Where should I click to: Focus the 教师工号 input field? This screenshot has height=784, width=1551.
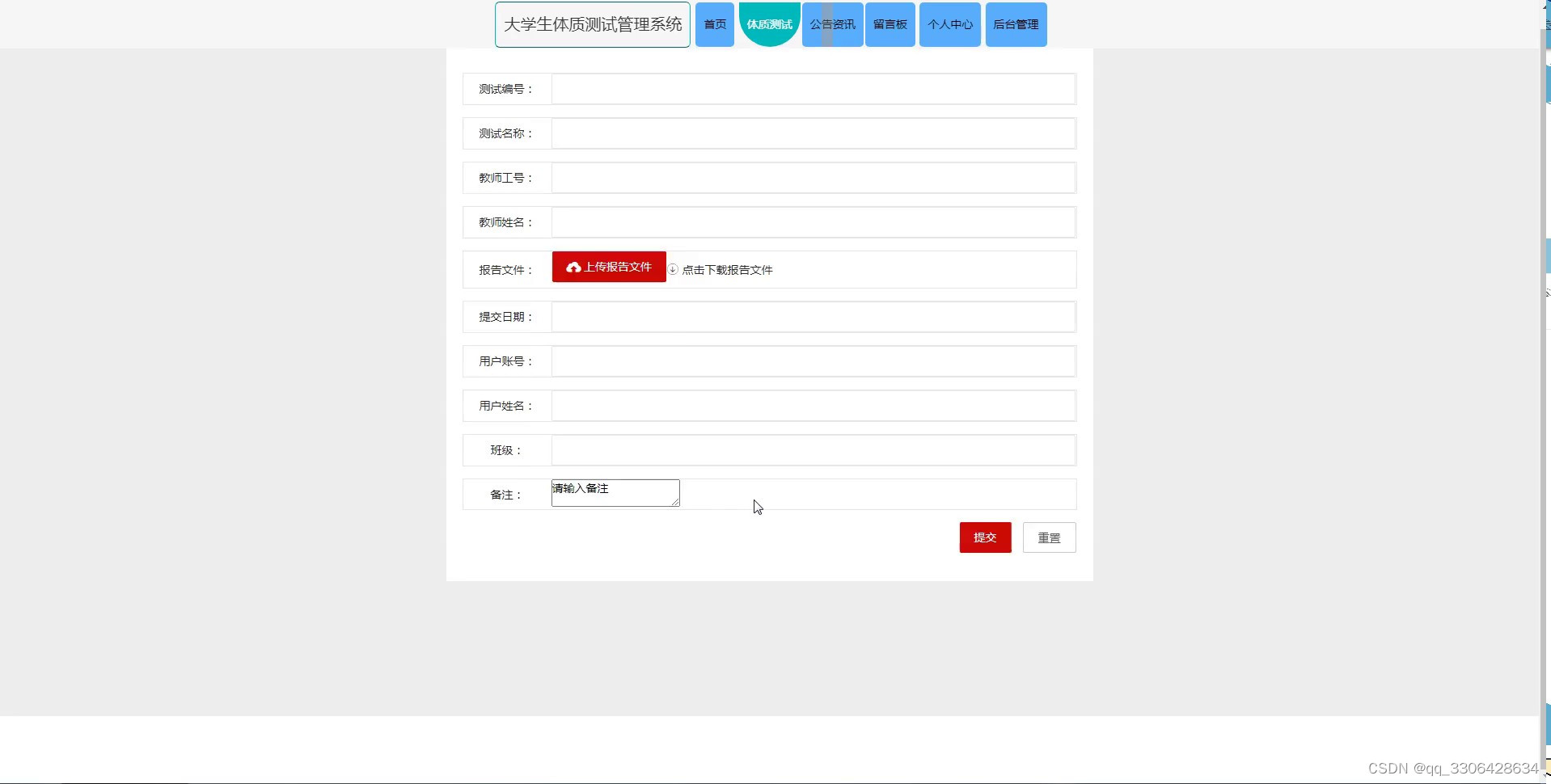tap(814, 178)
